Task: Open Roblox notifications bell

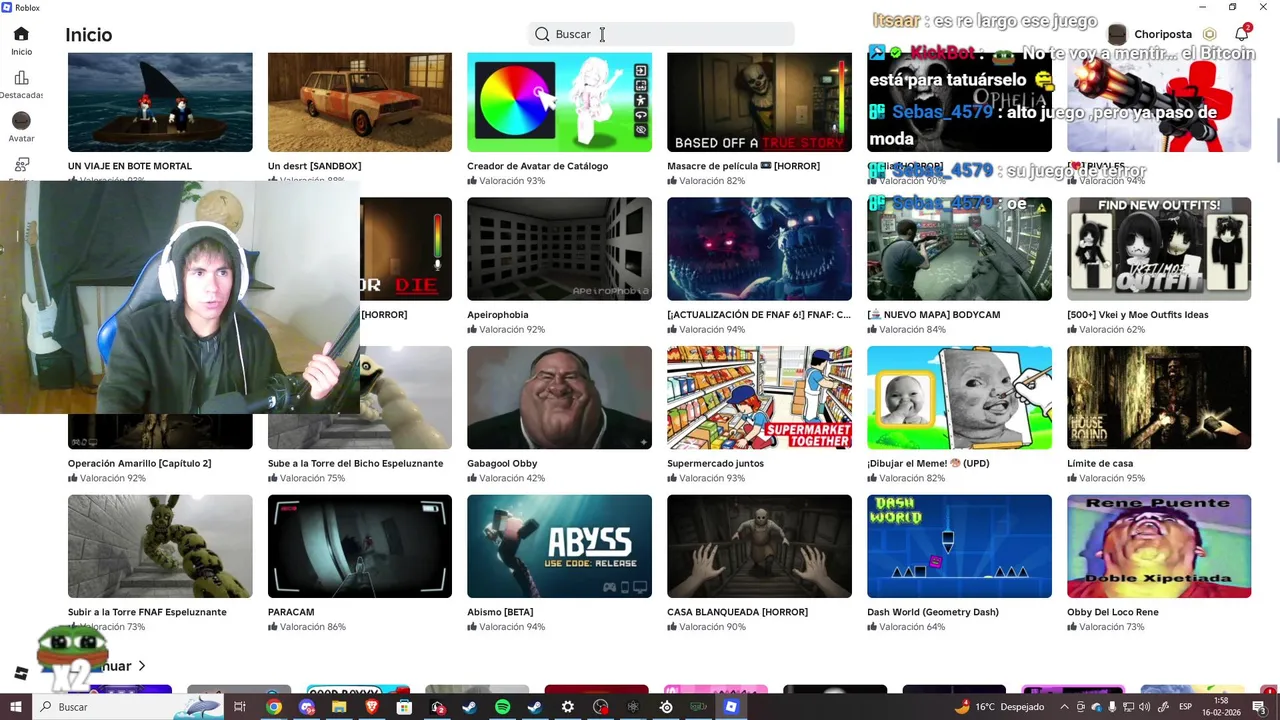Action: (x=1242, y=34)
